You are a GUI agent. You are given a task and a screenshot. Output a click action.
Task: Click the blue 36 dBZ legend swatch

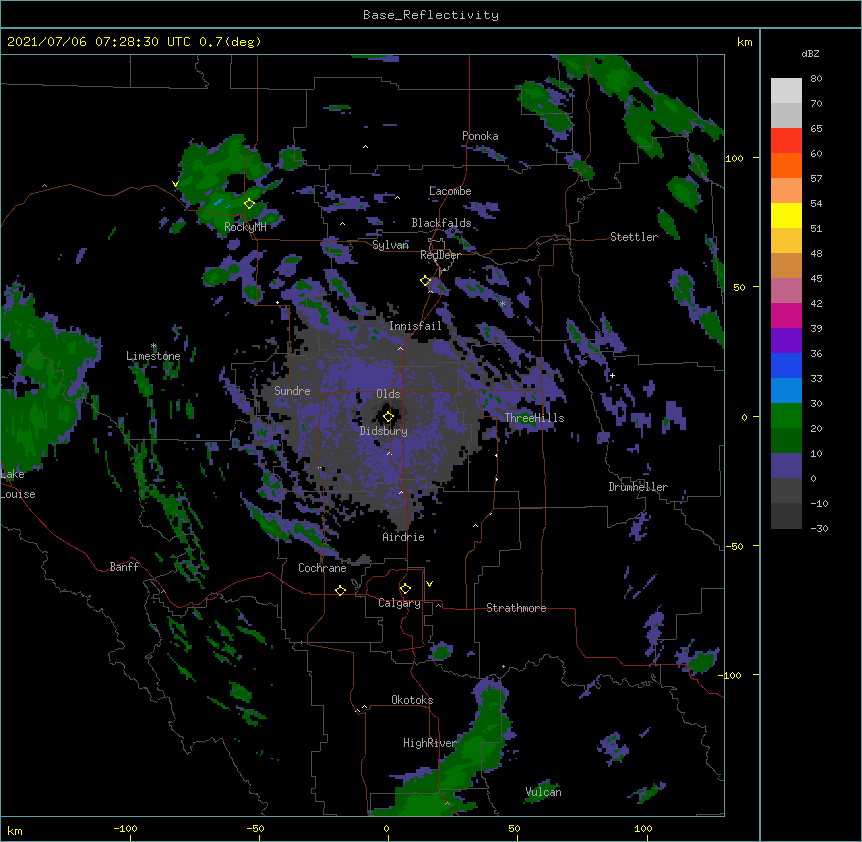point(786,365)
